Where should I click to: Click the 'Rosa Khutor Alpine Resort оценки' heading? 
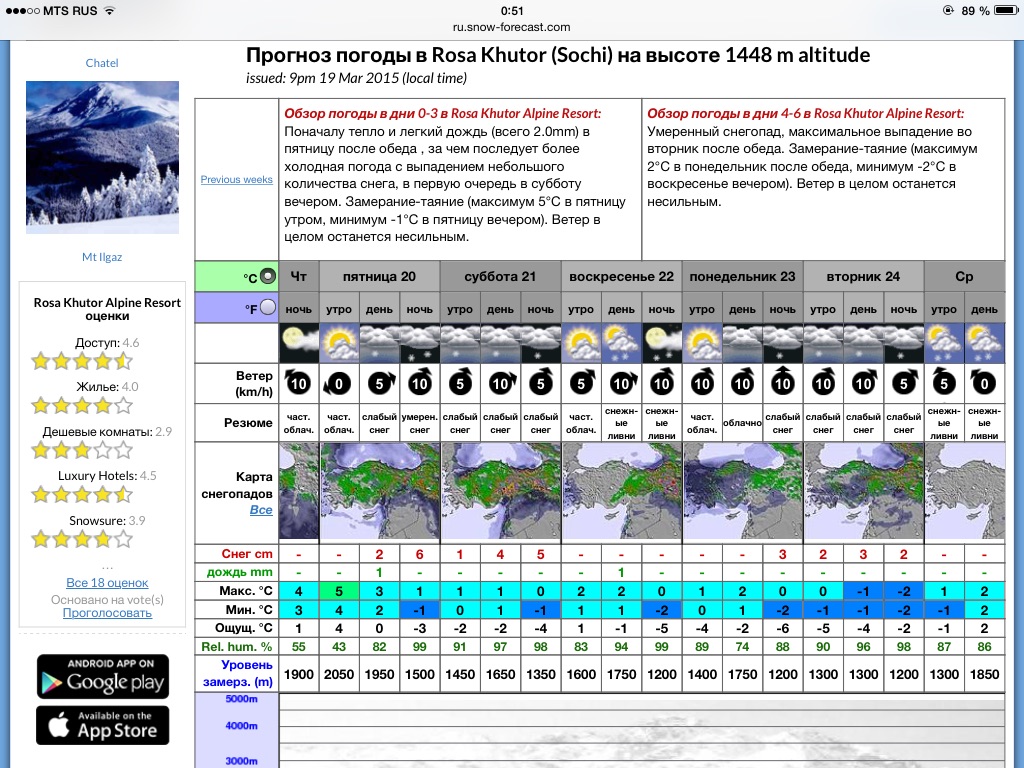tap(107, 309)
